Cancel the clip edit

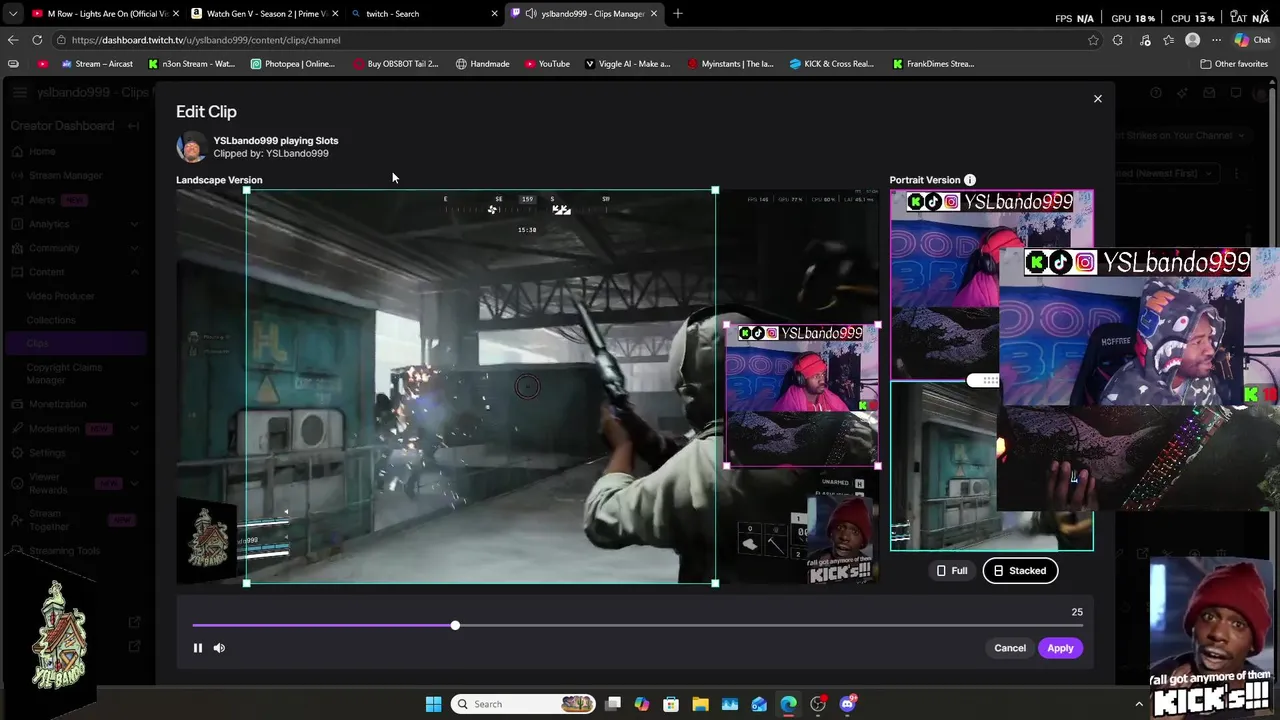pos(1010,648)
